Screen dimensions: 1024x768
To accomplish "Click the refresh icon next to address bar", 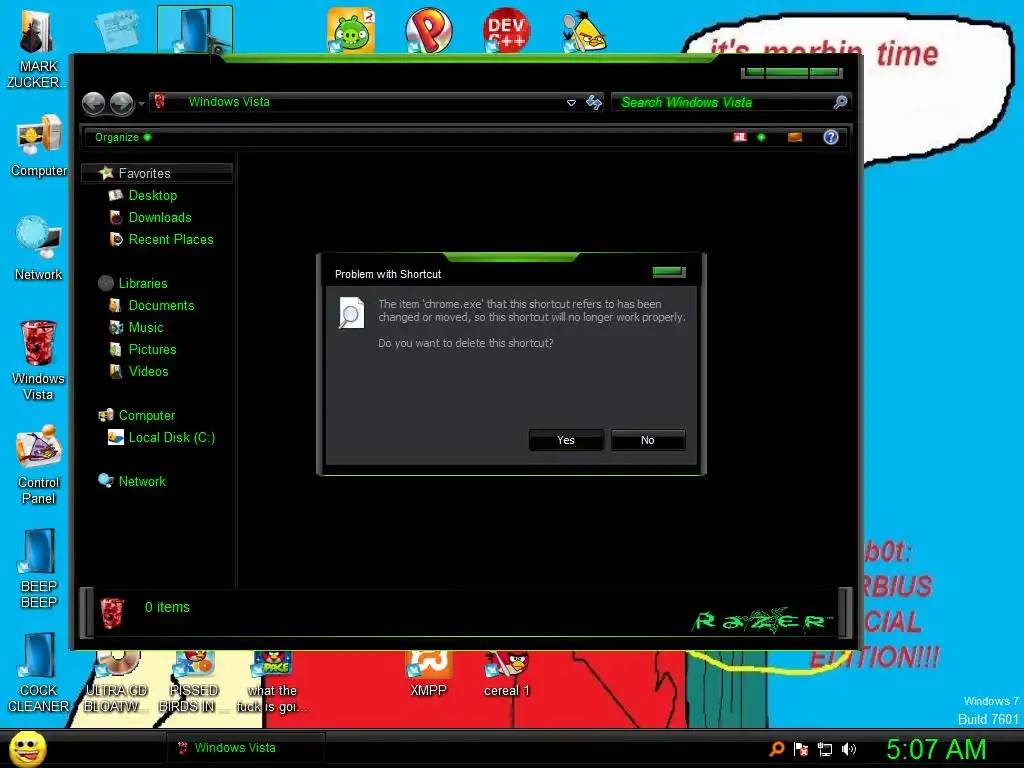I will coord(594,103).
